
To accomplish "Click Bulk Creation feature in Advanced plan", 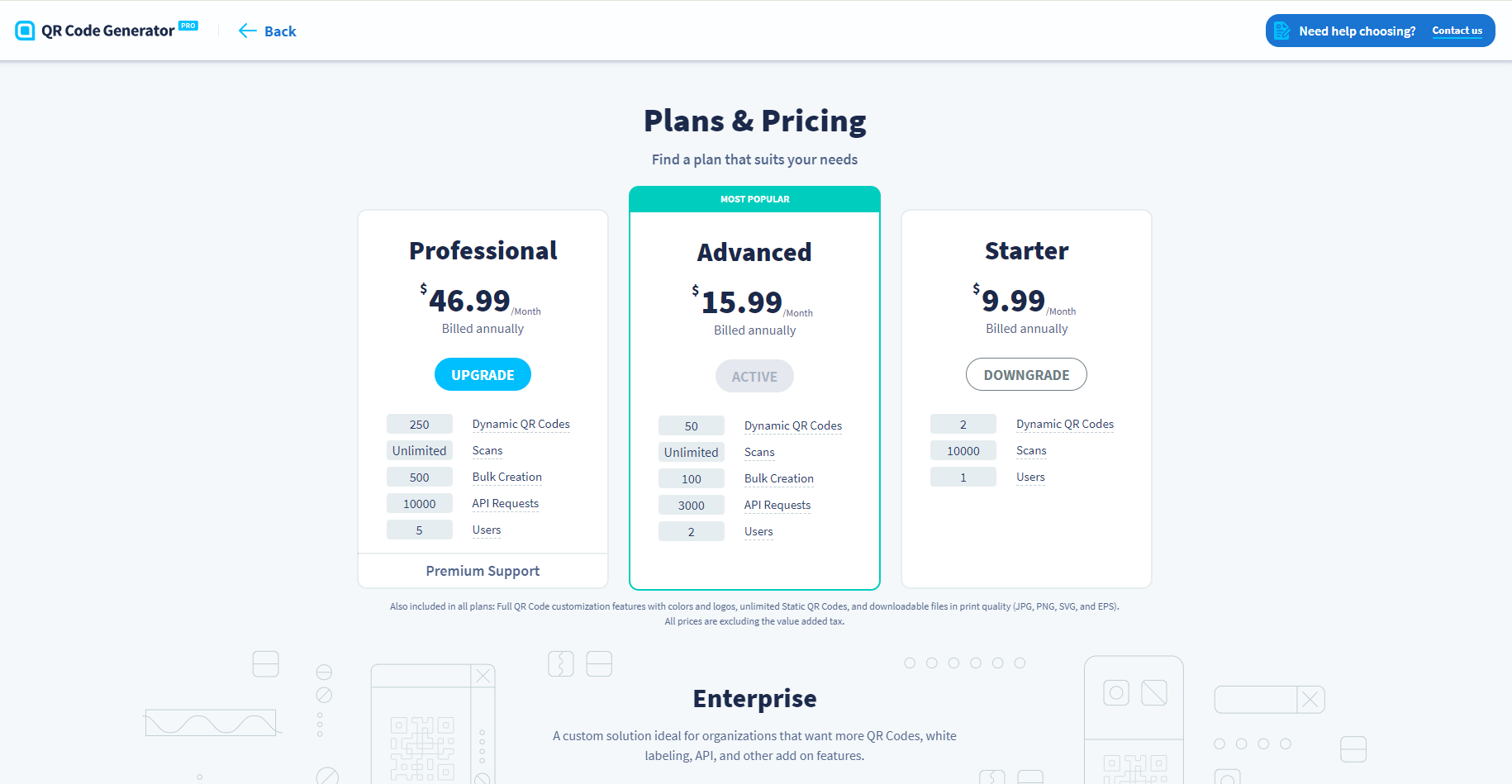I will [778, 478].
